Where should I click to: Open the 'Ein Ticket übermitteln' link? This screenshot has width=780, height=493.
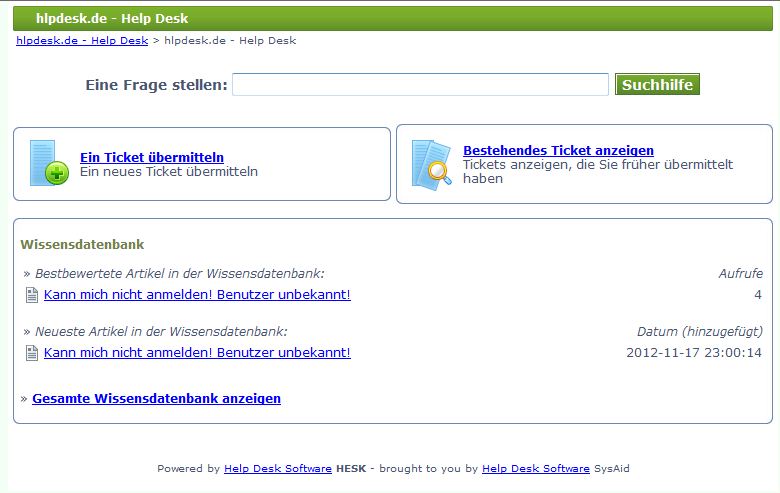152,157
